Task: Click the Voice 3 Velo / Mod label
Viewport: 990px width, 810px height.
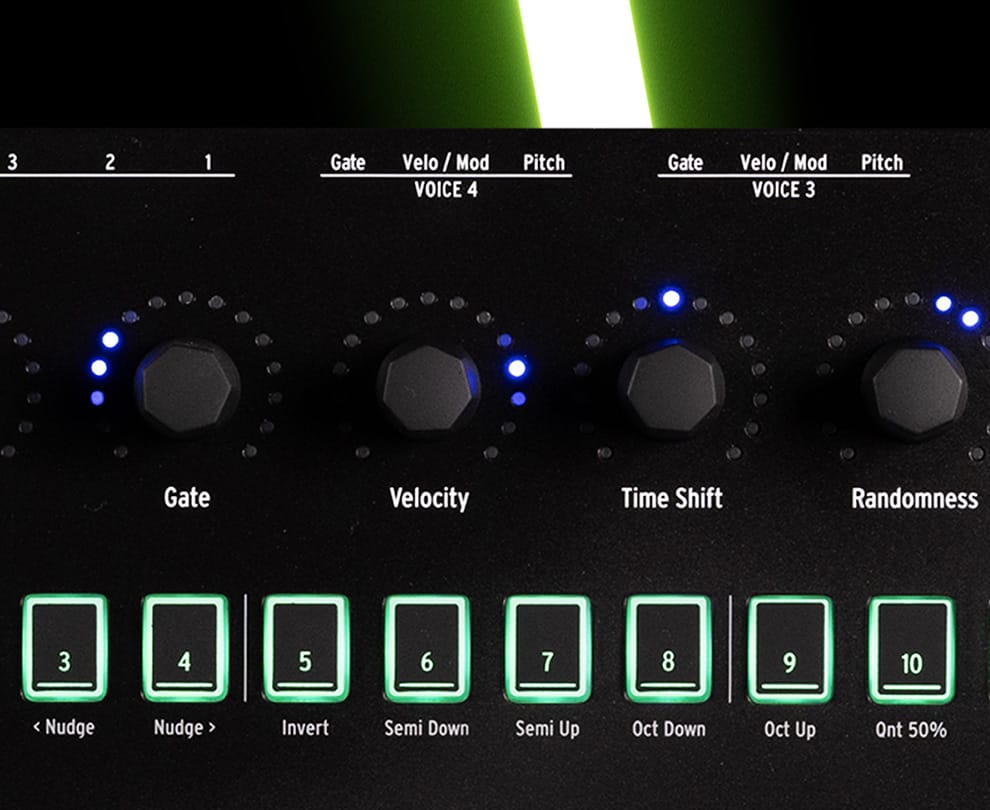Action: pos(783,162)
